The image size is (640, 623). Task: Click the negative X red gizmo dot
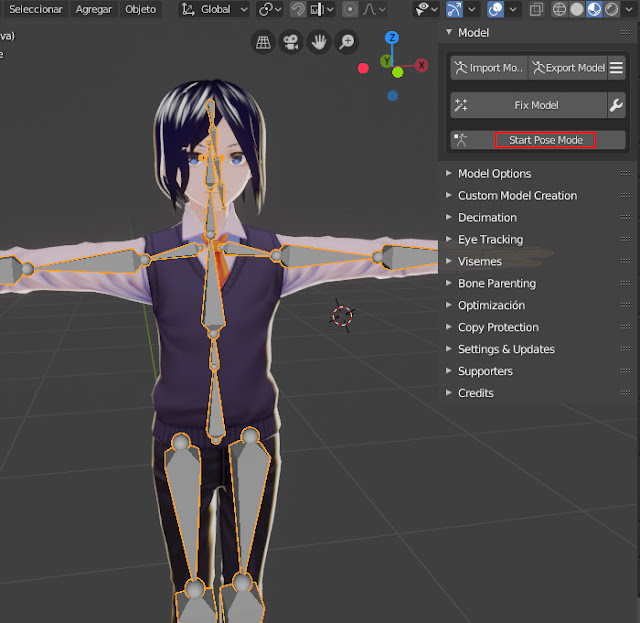click(x=363, y=68)
